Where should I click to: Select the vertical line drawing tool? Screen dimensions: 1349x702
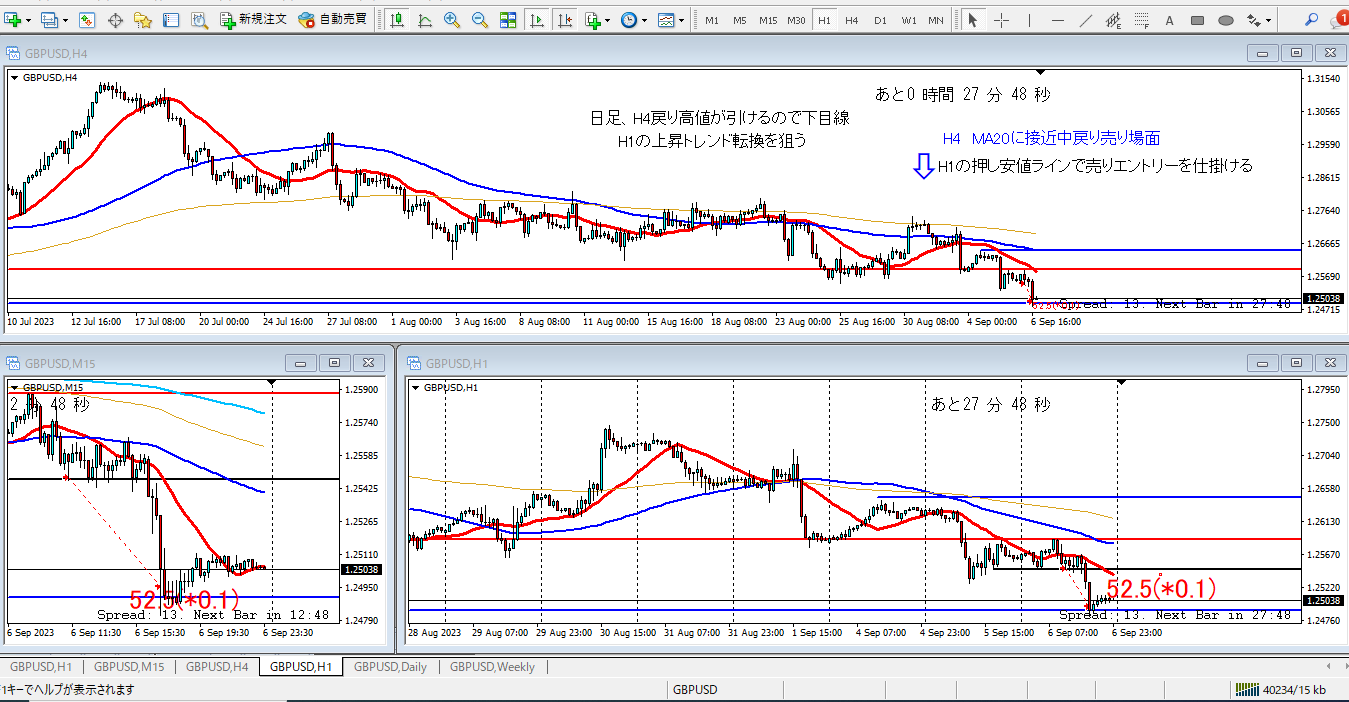pos(1030,20)
